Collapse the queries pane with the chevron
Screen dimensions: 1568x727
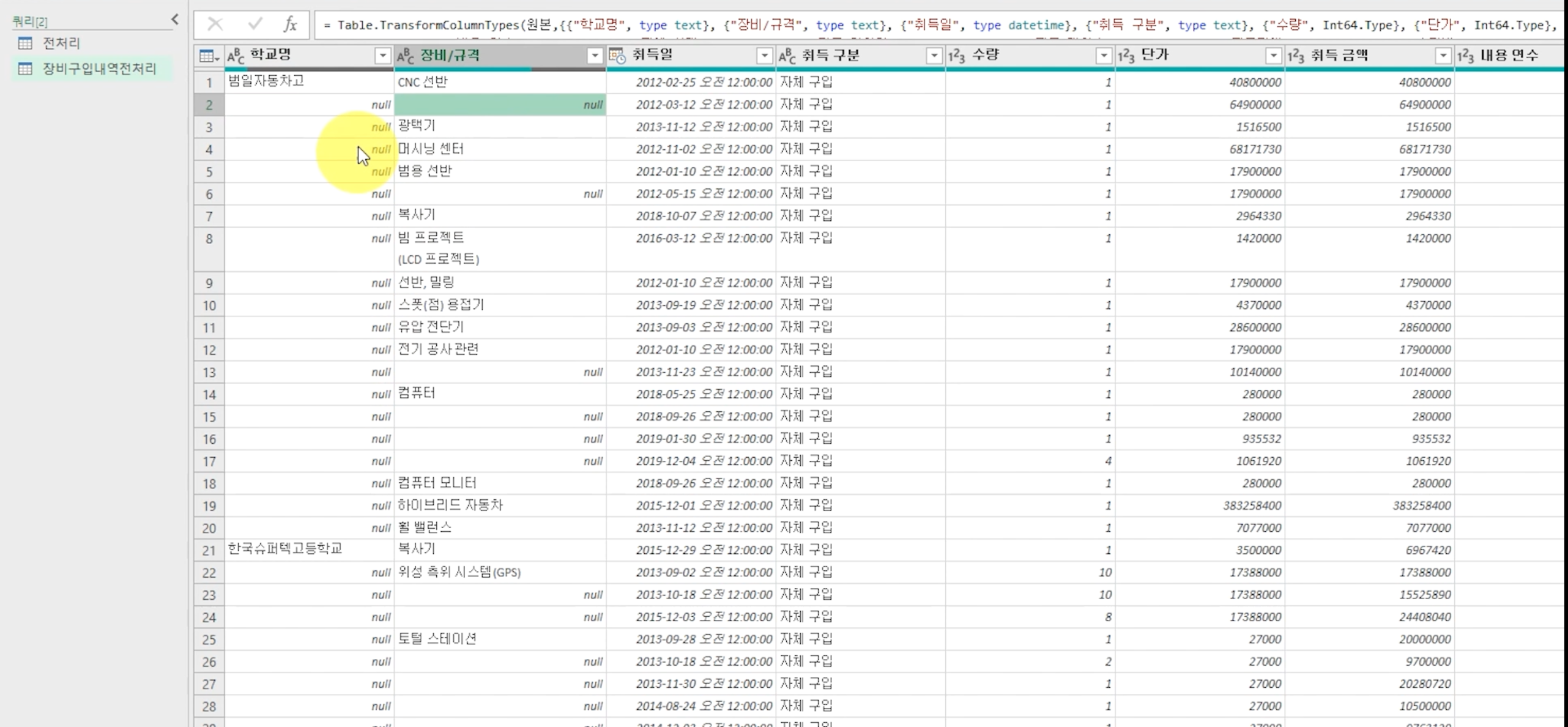click(x=175, y=20)
